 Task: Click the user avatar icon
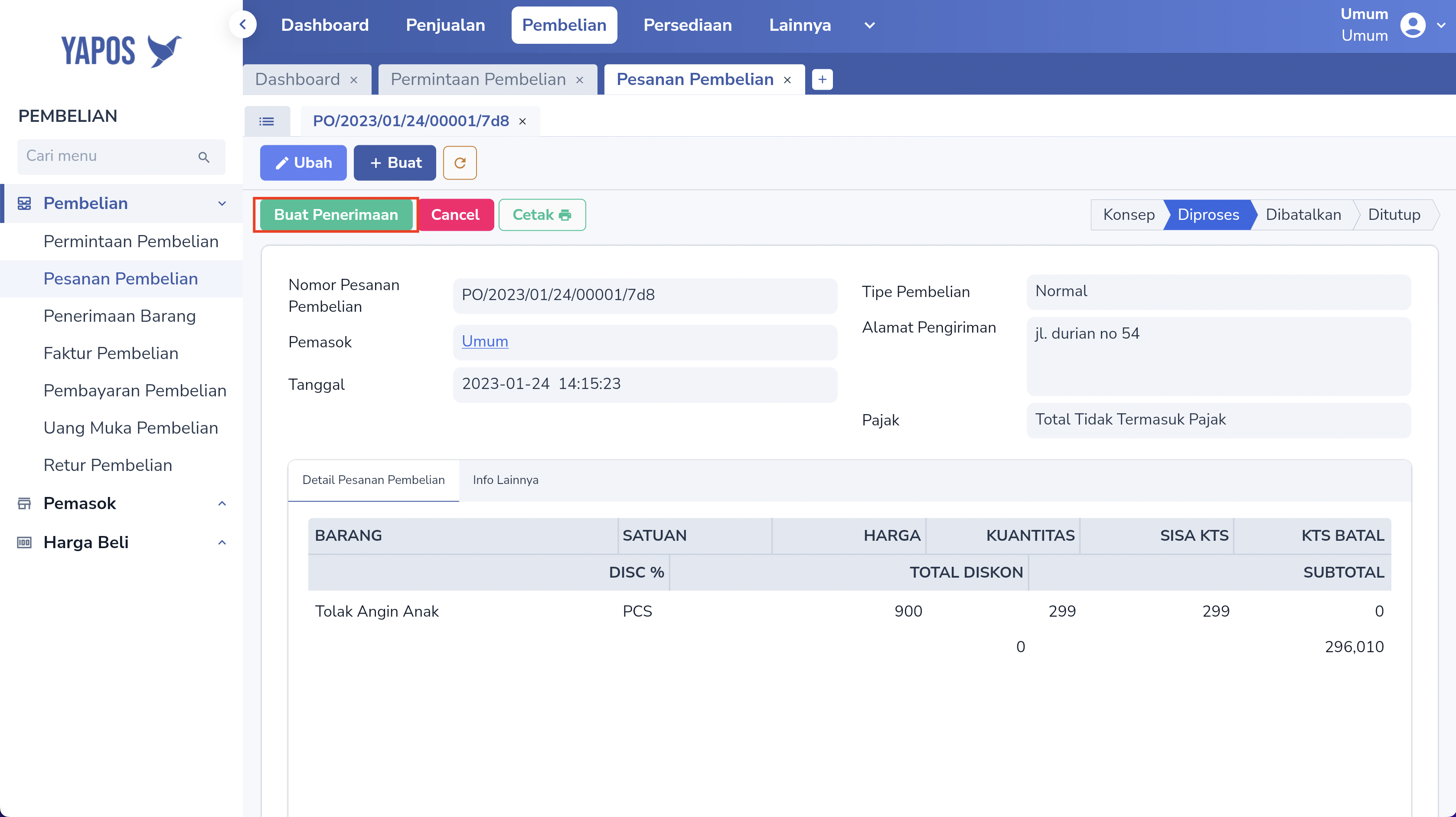[x=1413, y=25]
